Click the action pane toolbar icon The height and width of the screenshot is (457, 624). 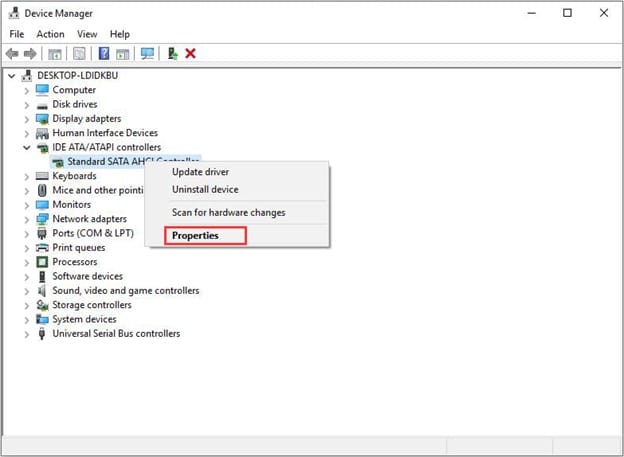[x=123, y=54]
